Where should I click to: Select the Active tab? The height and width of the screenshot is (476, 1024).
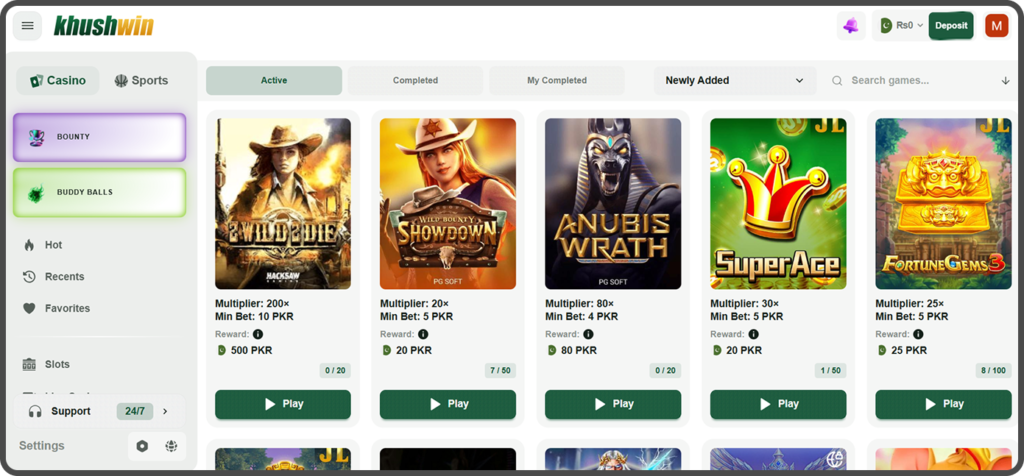coord(274,80)
